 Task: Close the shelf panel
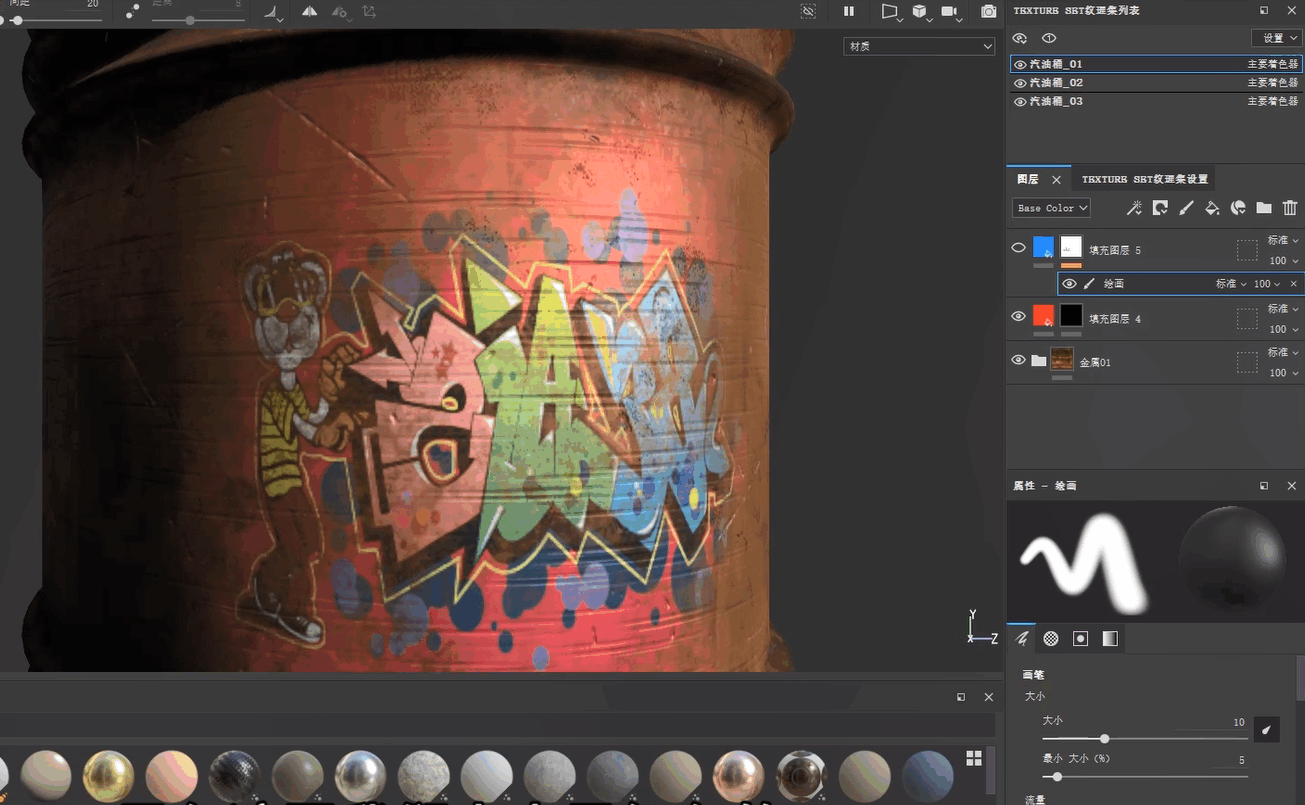pos(989,697)
